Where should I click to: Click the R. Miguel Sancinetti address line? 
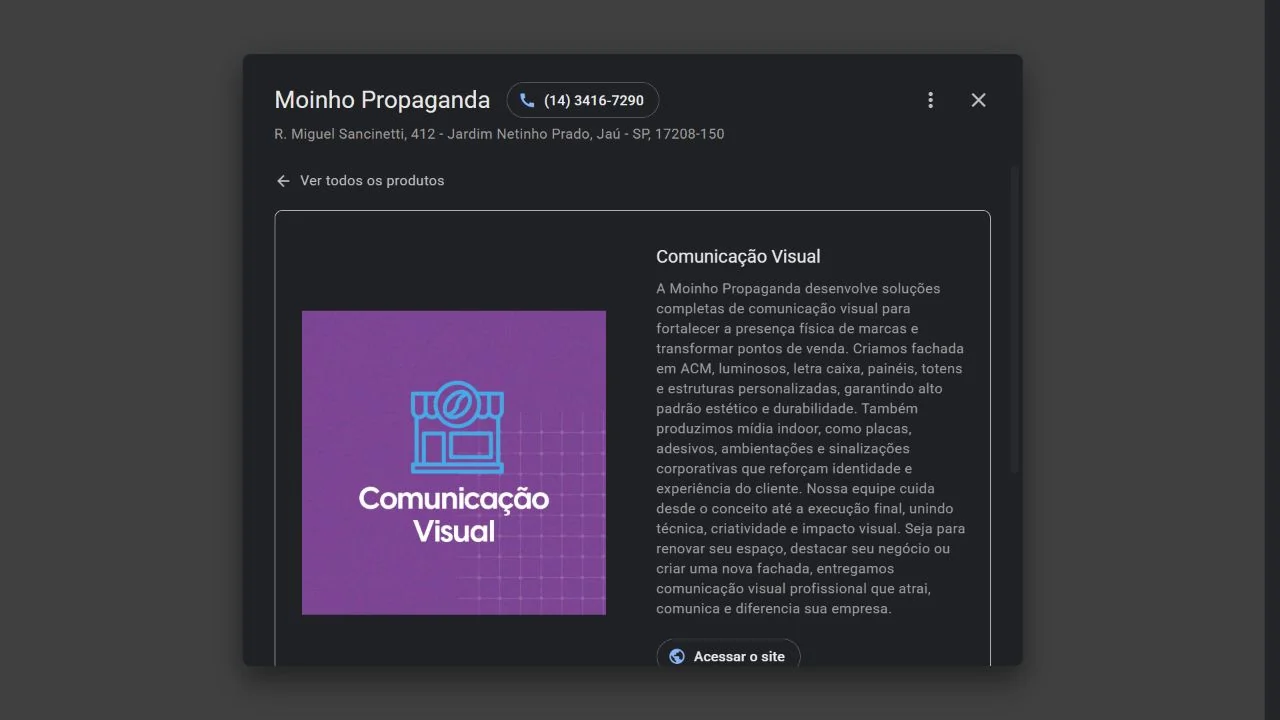coord(499,134)
